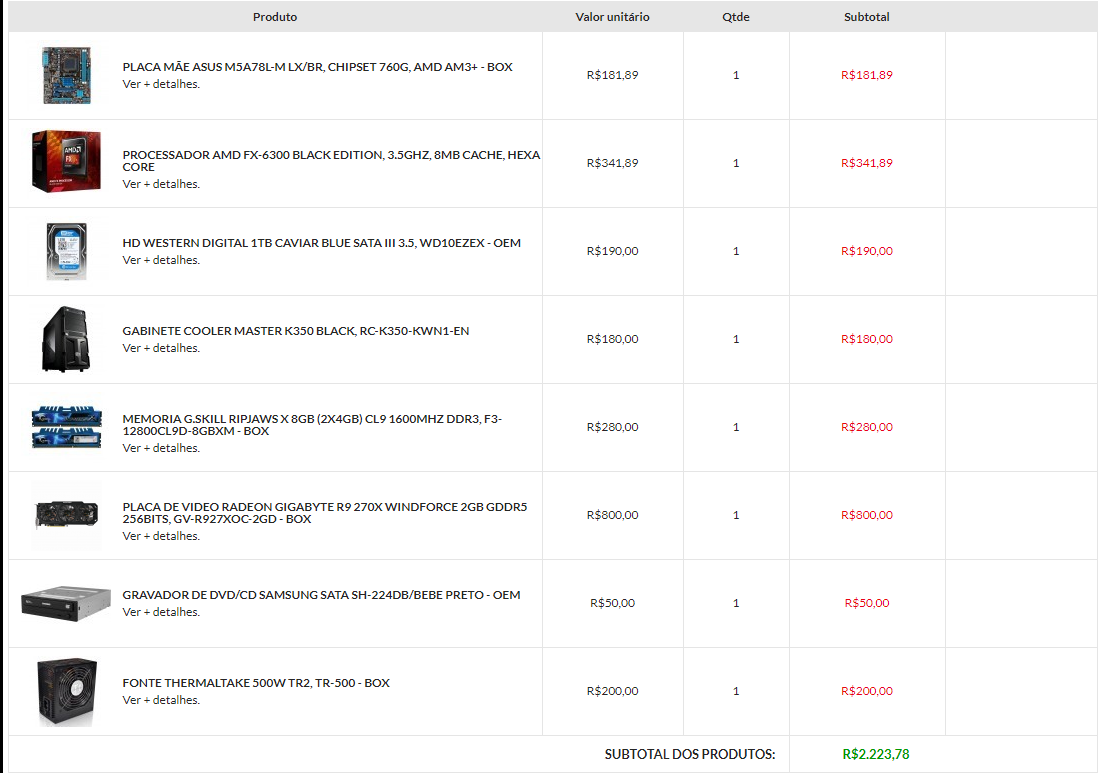Screen dimensions: 1099x773
Task: Click the Valor unitário column header
Action: [613, 17]
